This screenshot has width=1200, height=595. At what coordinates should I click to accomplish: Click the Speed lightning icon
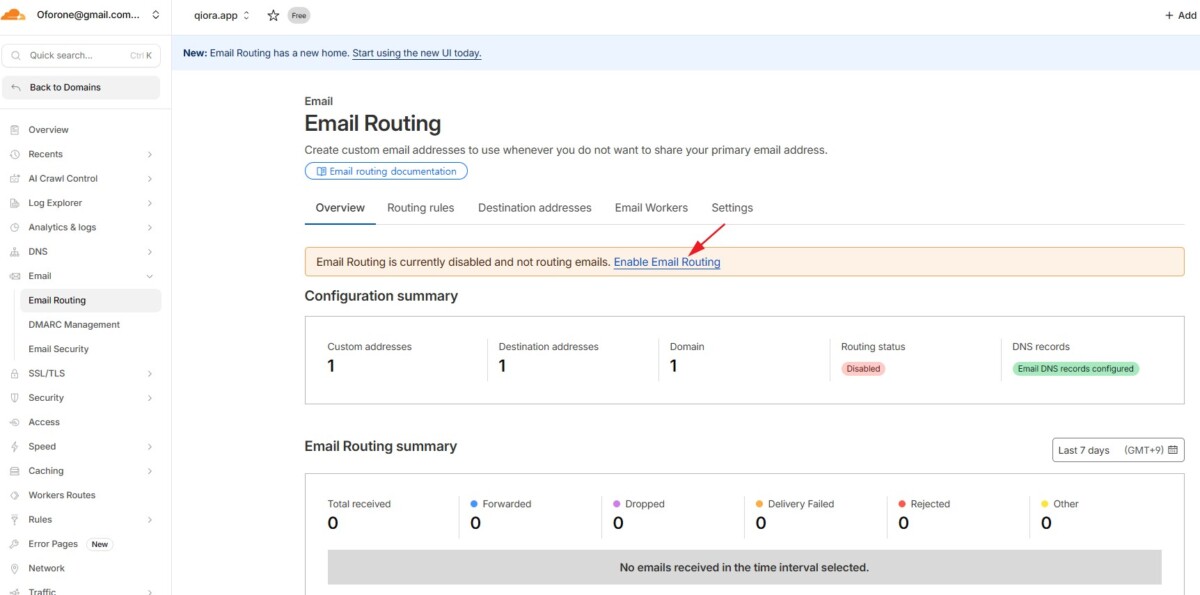(x=15, y=446)
